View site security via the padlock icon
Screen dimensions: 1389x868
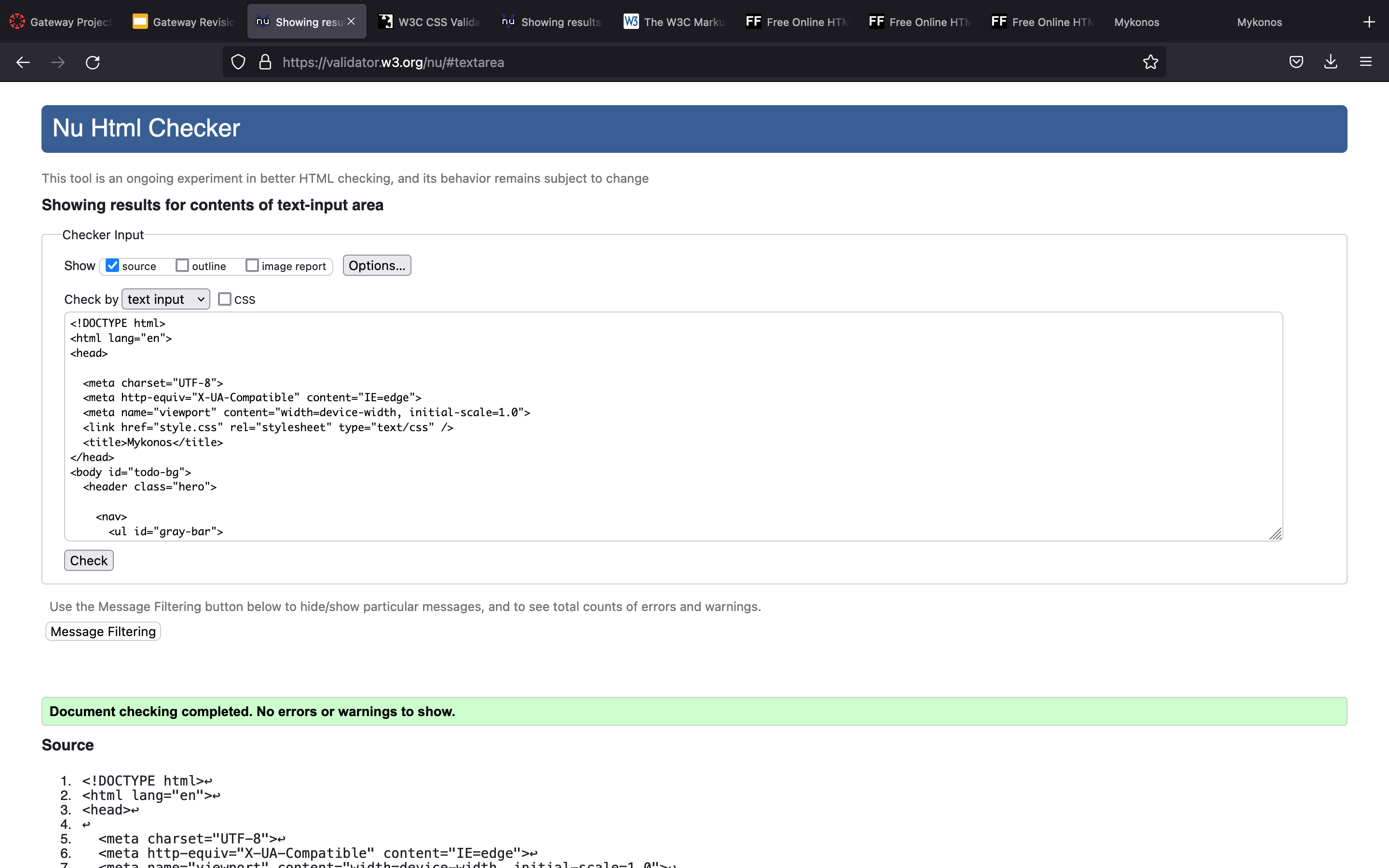[265, 62]
